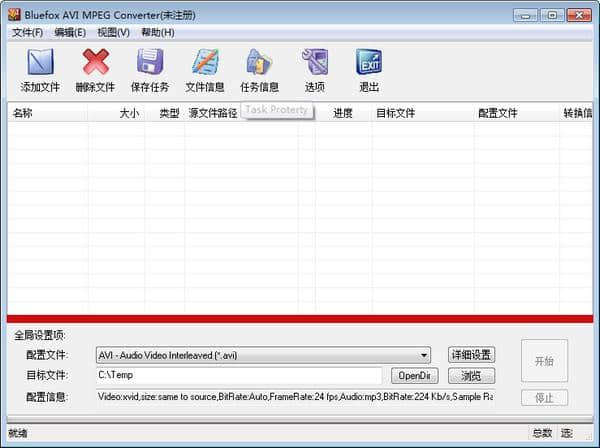Screen dimensions: 600x448
Task: Click the C:\Temp target path field
Action: (x=239, y=375)
